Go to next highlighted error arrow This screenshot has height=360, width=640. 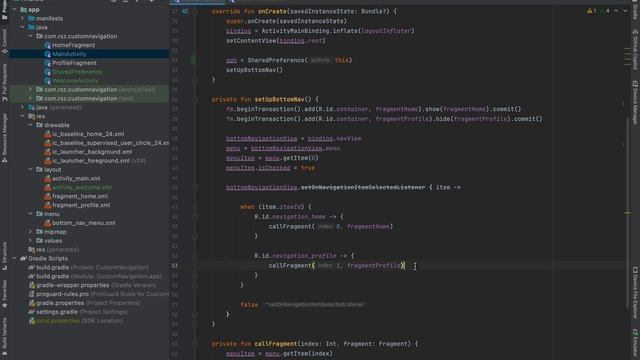click(625, 11)
